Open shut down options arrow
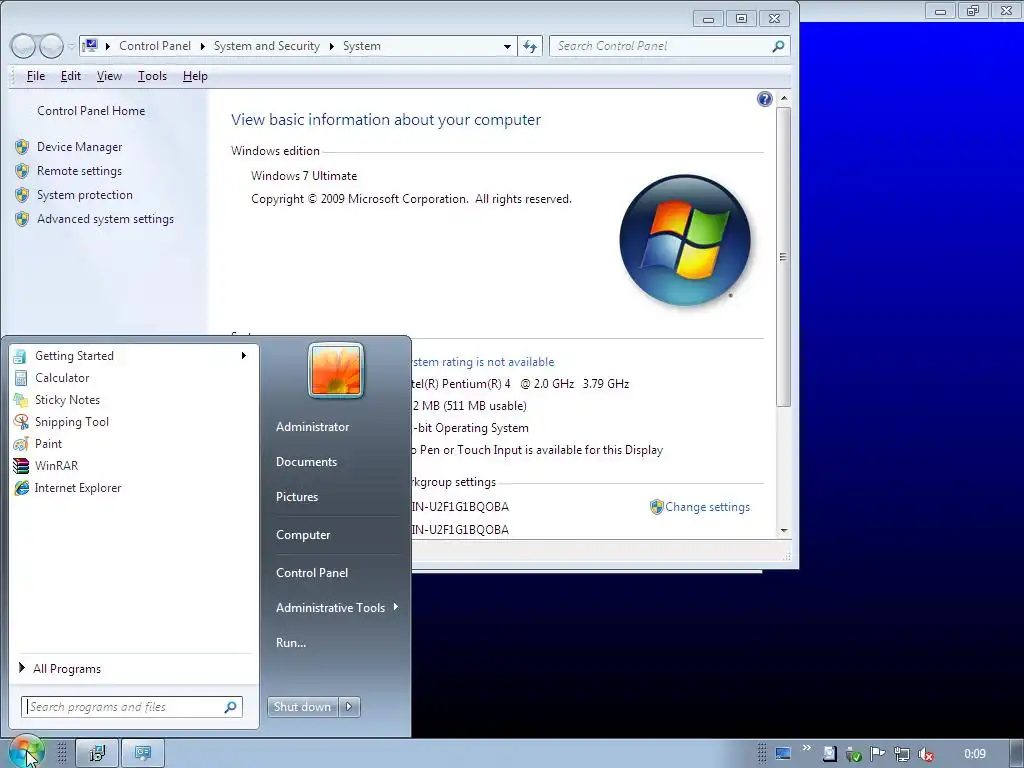The height and width of the screenshot is (768, 1024). (349, 707)
